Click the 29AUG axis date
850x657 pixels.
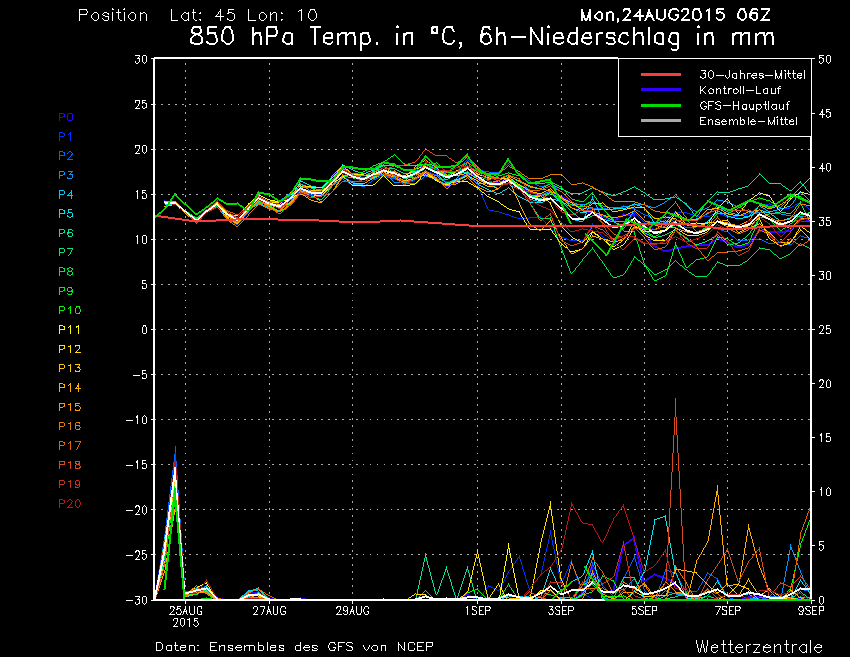[352, 611]
